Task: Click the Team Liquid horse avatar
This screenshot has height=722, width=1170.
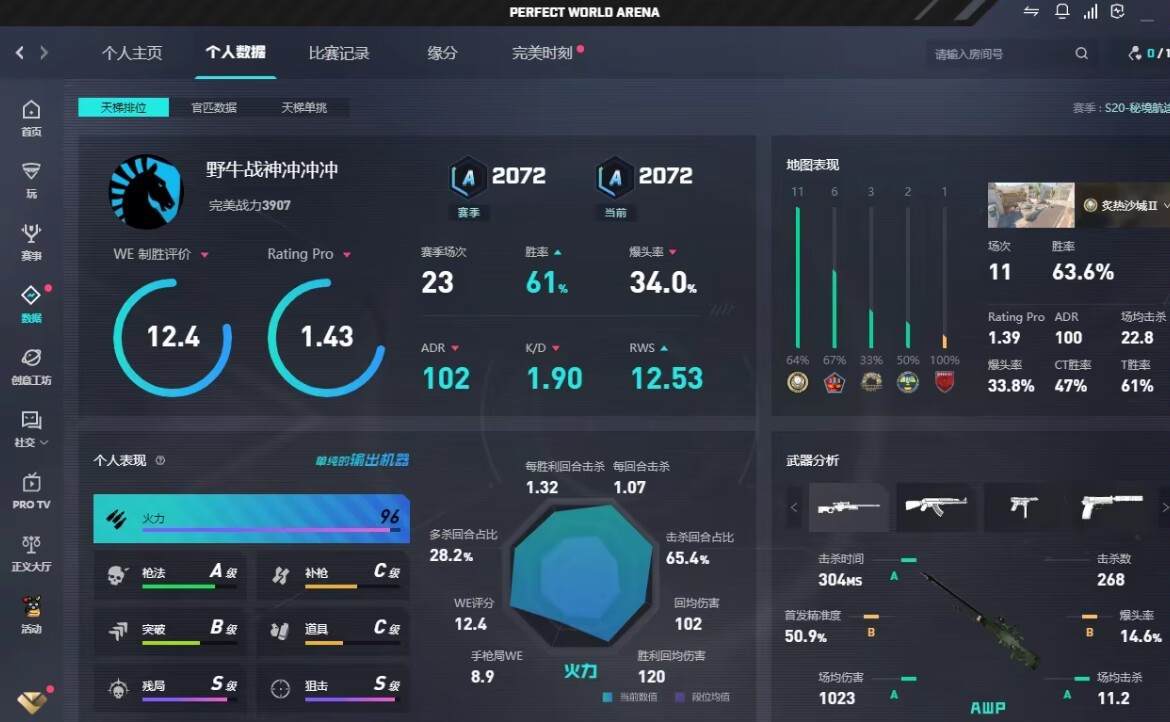Action: click(x=146, y=192)
